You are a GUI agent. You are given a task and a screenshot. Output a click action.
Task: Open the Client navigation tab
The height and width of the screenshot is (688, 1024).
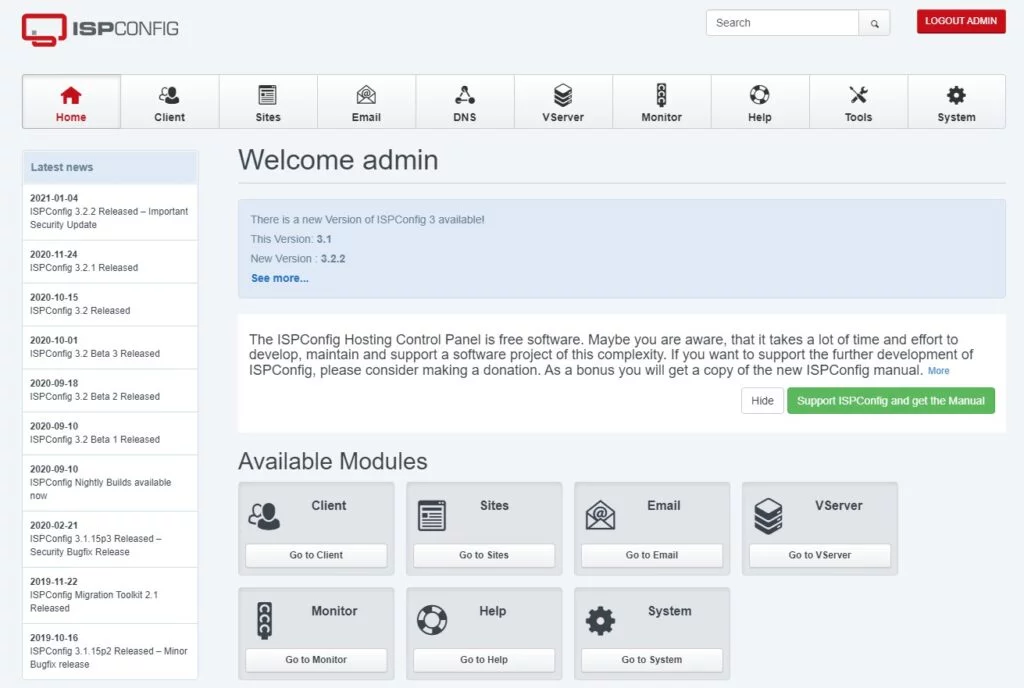coord(169,101)
